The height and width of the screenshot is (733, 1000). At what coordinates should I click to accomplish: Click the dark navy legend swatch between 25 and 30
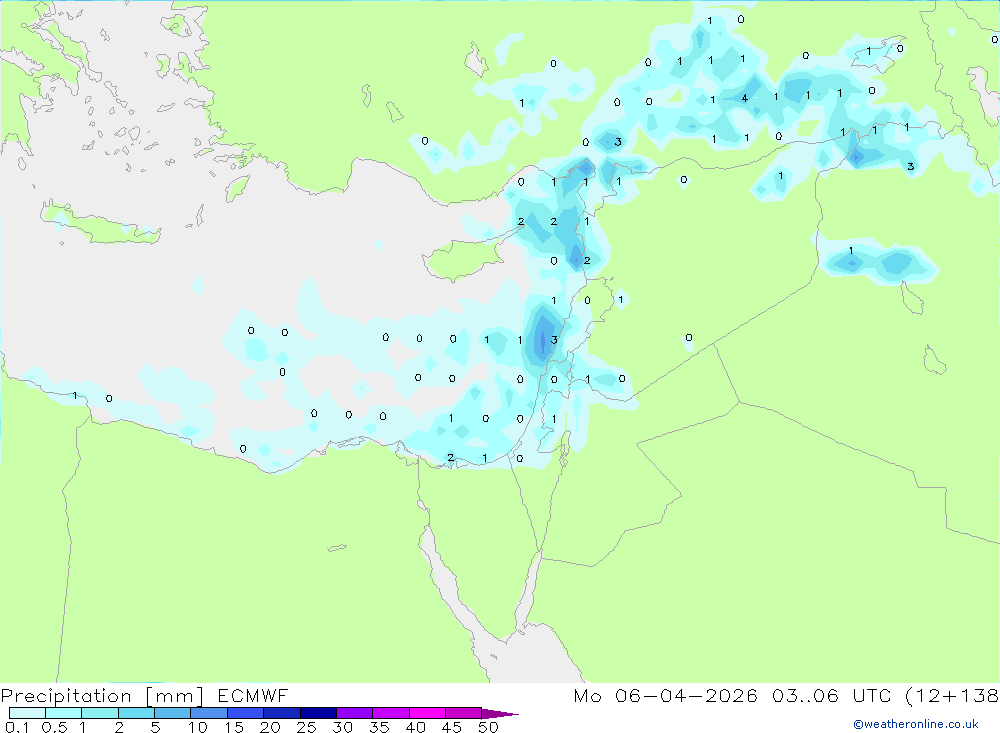coord(318,713)
